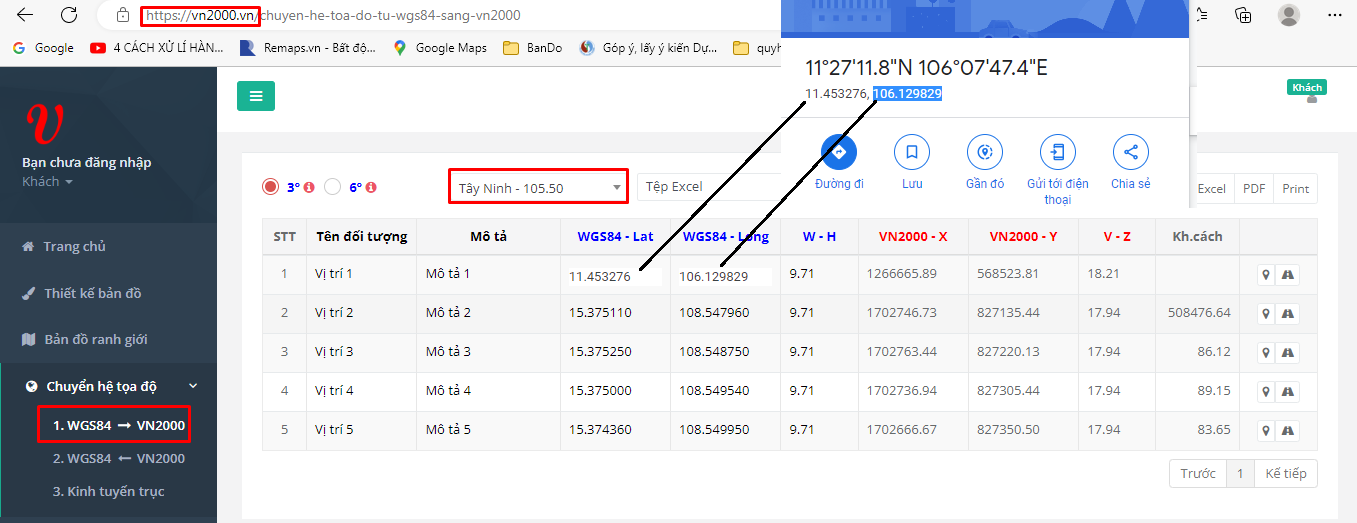This screenshot has width=1357, height=523.
Task: Click the Gần đó nearby icon
Action: click(x=985, y=152)
